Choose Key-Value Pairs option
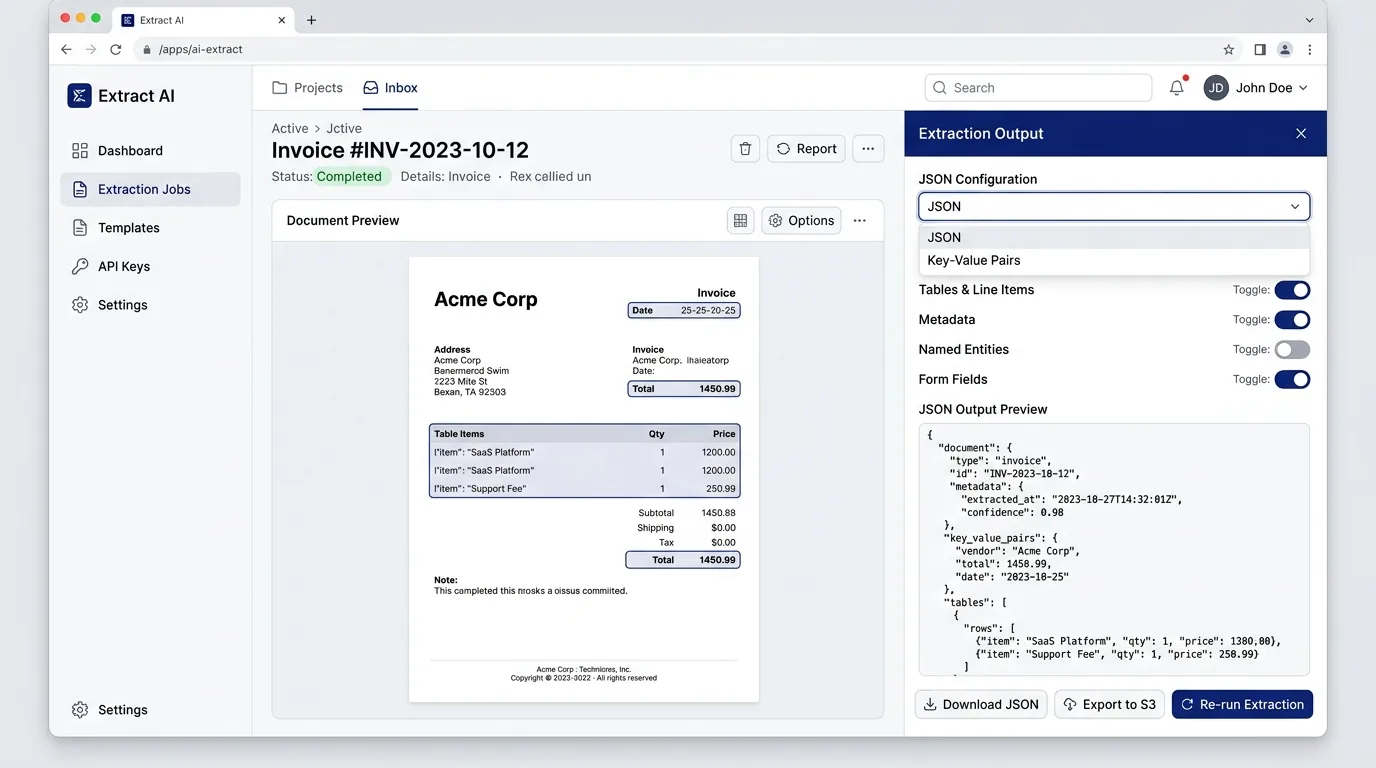 (1114, 260)
